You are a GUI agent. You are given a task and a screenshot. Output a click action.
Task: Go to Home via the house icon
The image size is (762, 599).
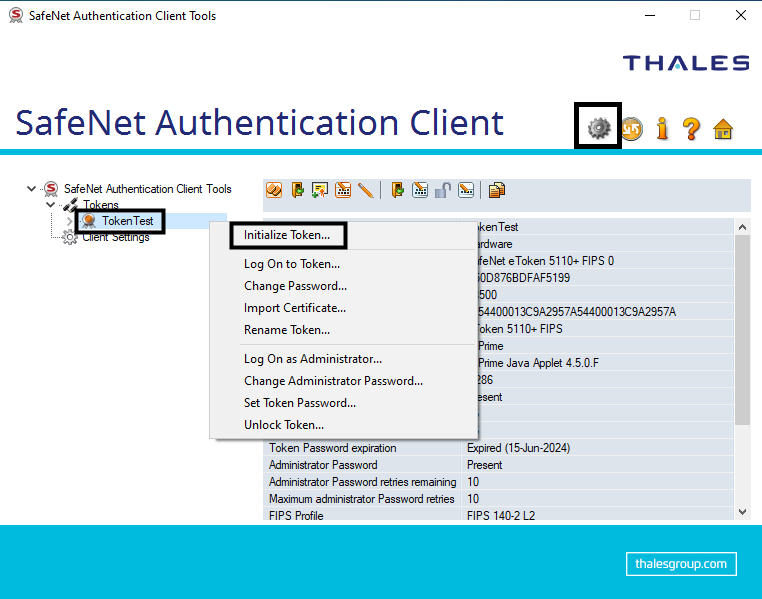point(723,128)
